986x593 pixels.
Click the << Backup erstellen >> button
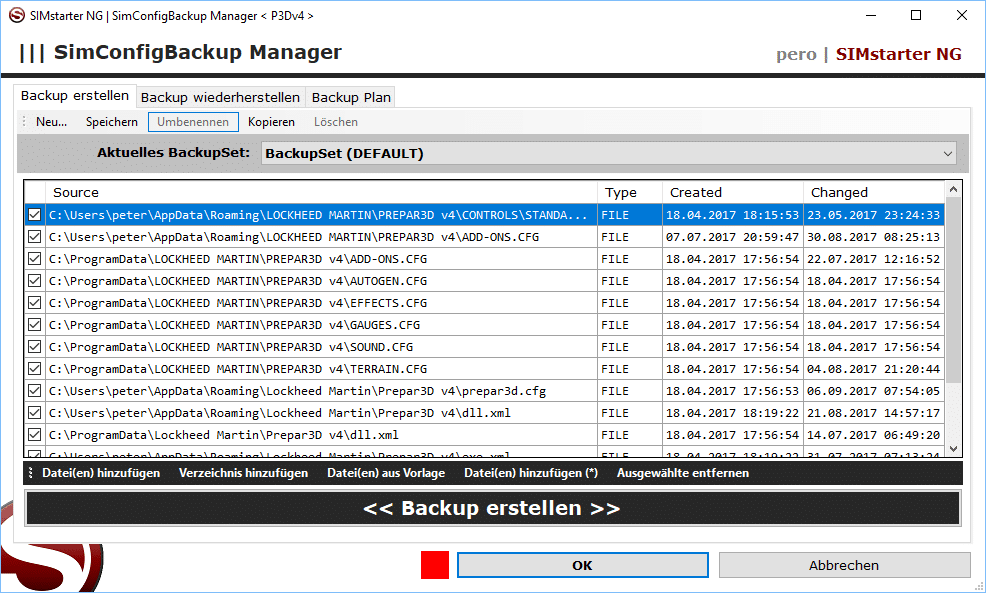point(492,508)
